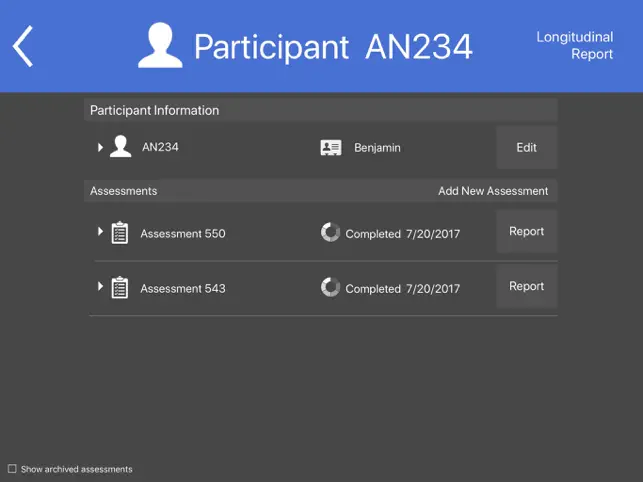The height and width of the screenshot is (482, 643).
Task: Enable Show archived assessments checkbox
Action: point(12,468)
